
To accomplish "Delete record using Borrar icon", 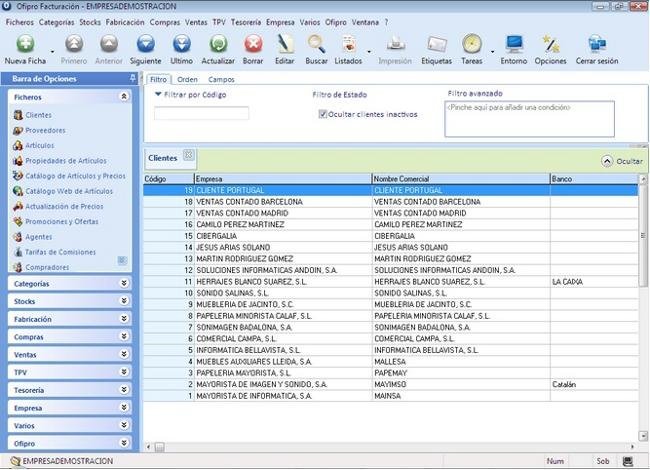I will (253, 45).
